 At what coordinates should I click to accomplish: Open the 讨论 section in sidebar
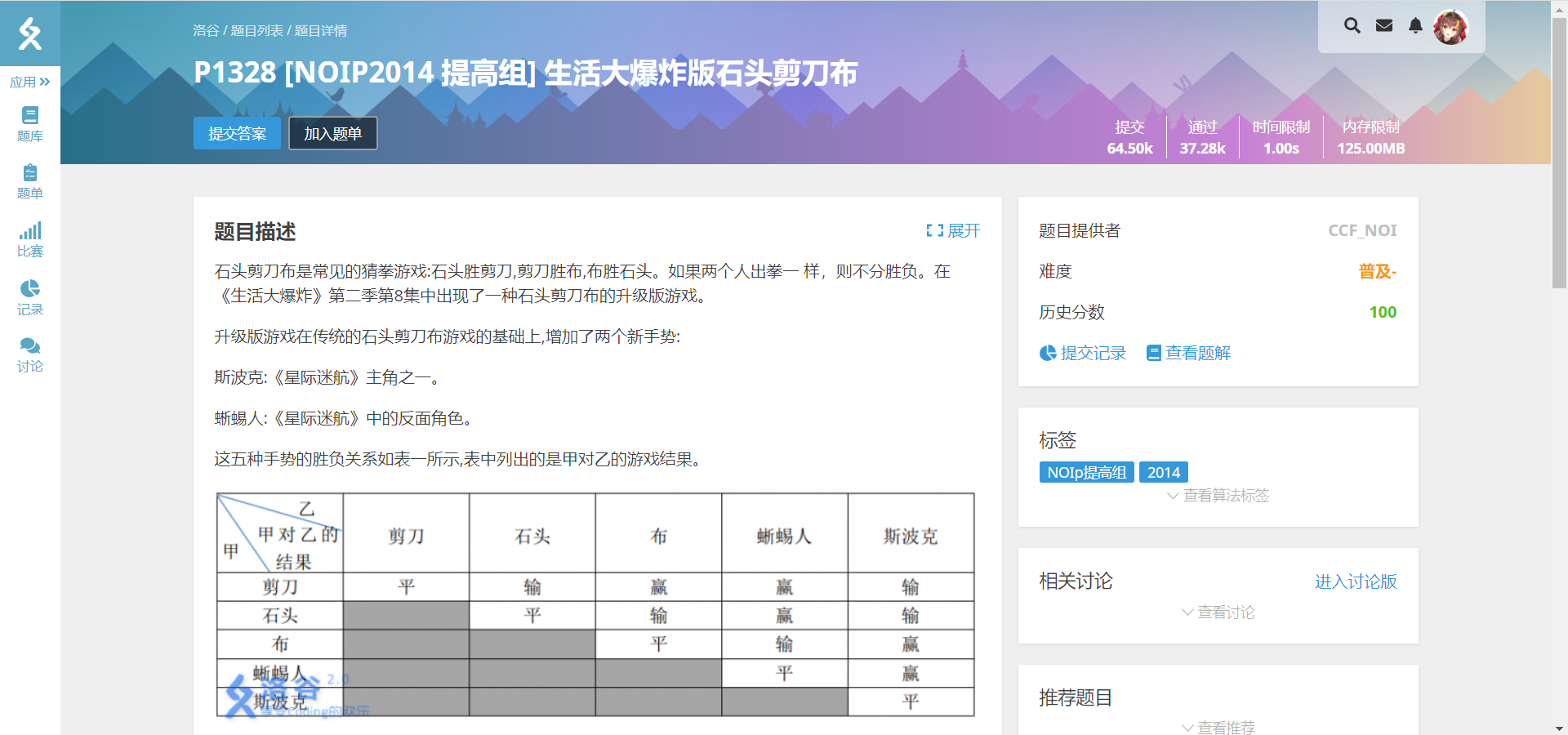[30, 354]
